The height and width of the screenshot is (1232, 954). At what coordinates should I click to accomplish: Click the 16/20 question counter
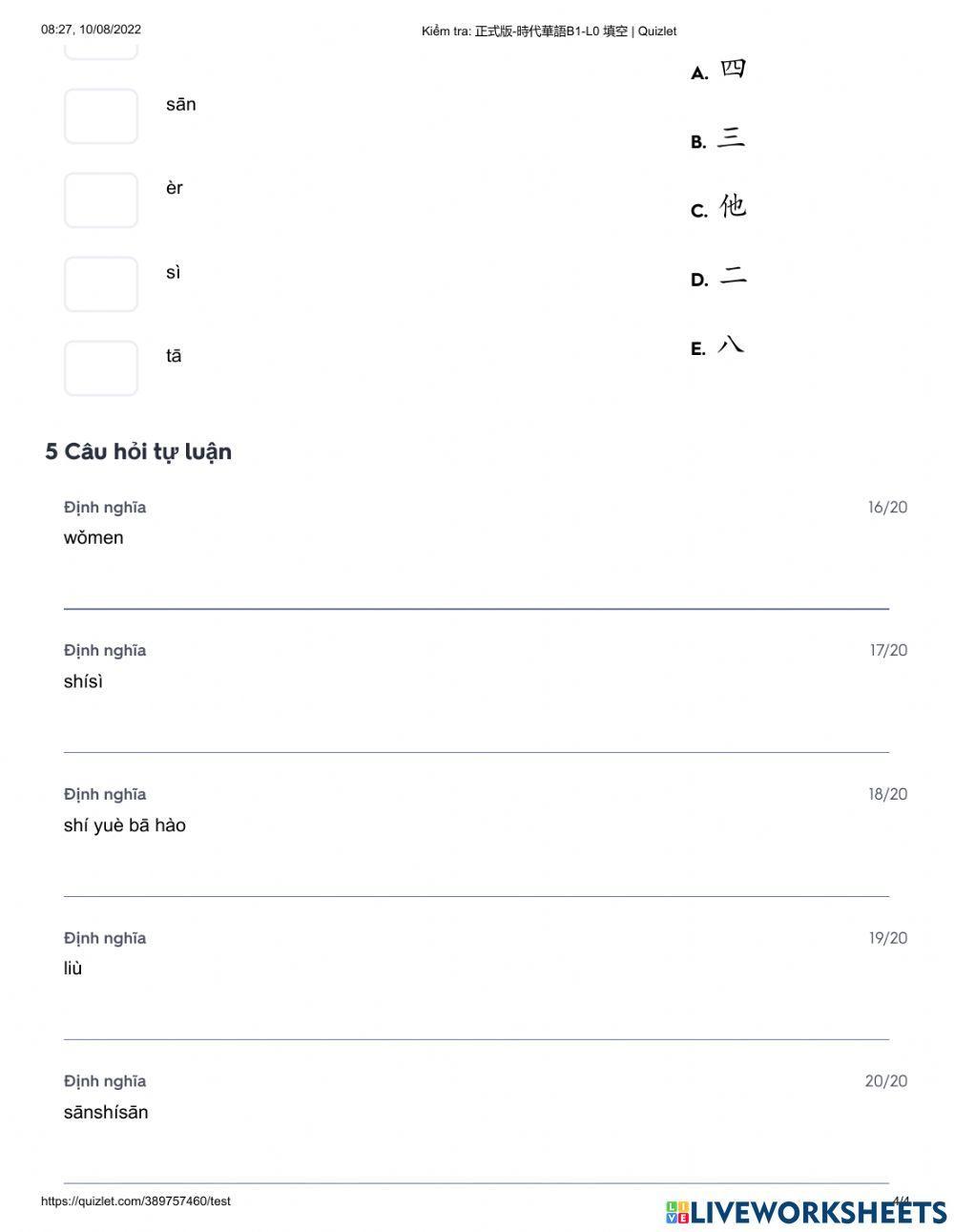[x=887, y=508]
